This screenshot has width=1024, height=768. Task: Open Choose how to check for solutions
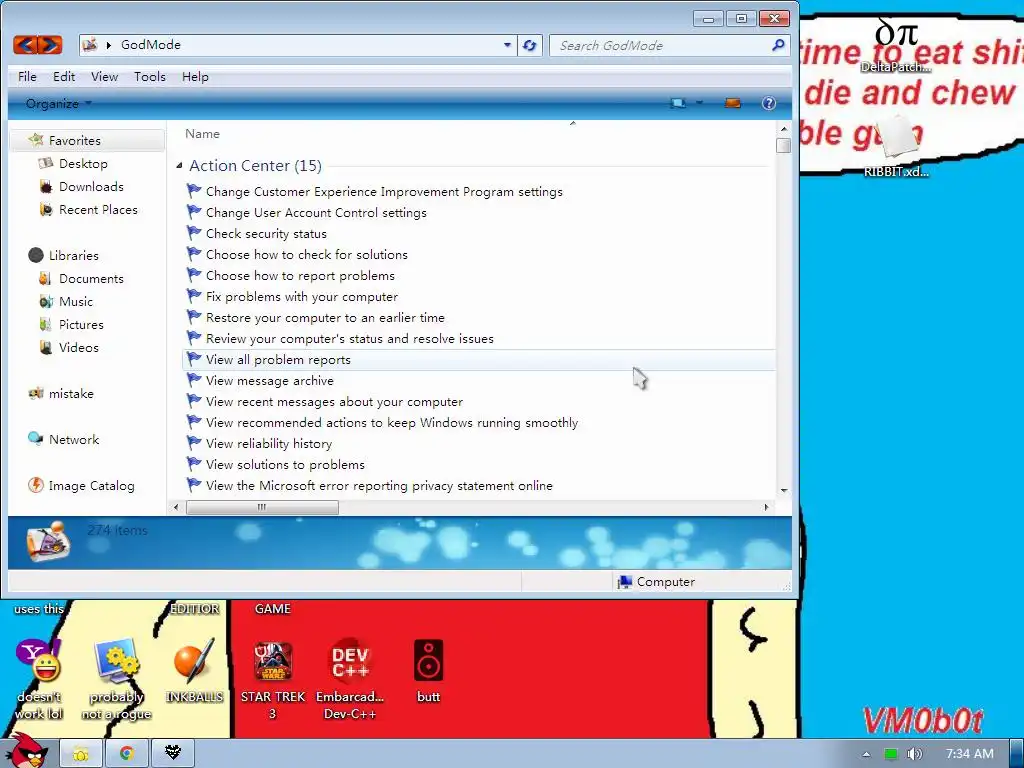tap(306, 254)
